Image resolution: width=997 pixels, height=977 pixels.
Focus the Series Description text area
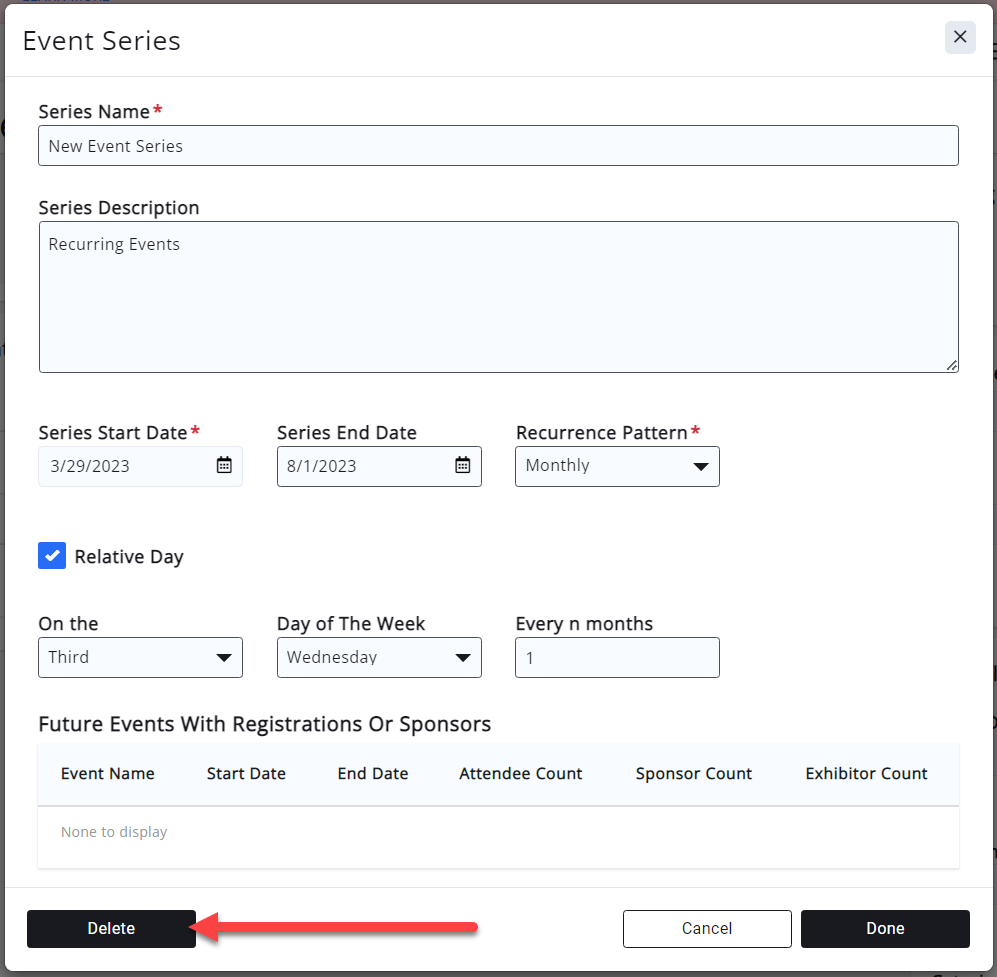[x=498, y=297]
